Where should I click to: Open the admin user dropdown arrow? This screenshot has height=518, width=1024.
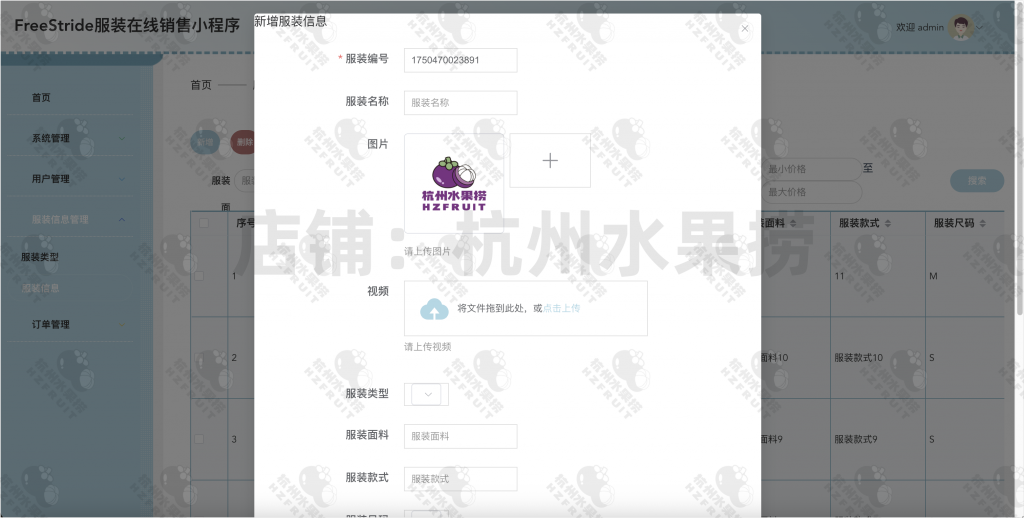click(980, 27)
